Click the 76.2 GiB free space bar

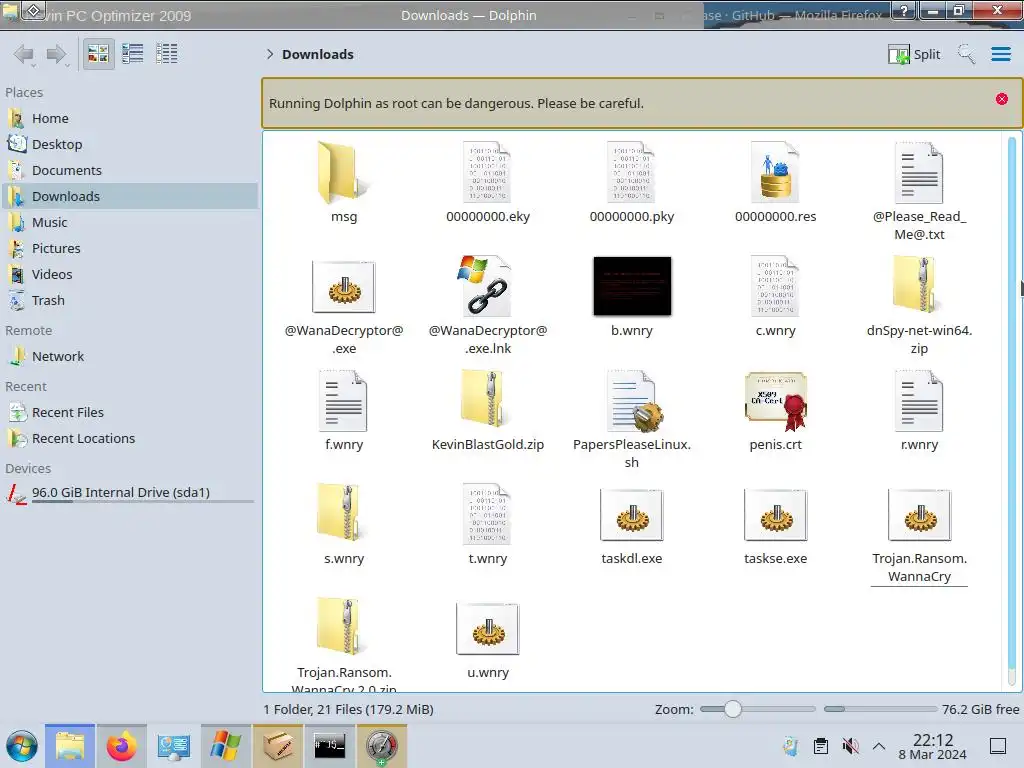click(880, 709)
